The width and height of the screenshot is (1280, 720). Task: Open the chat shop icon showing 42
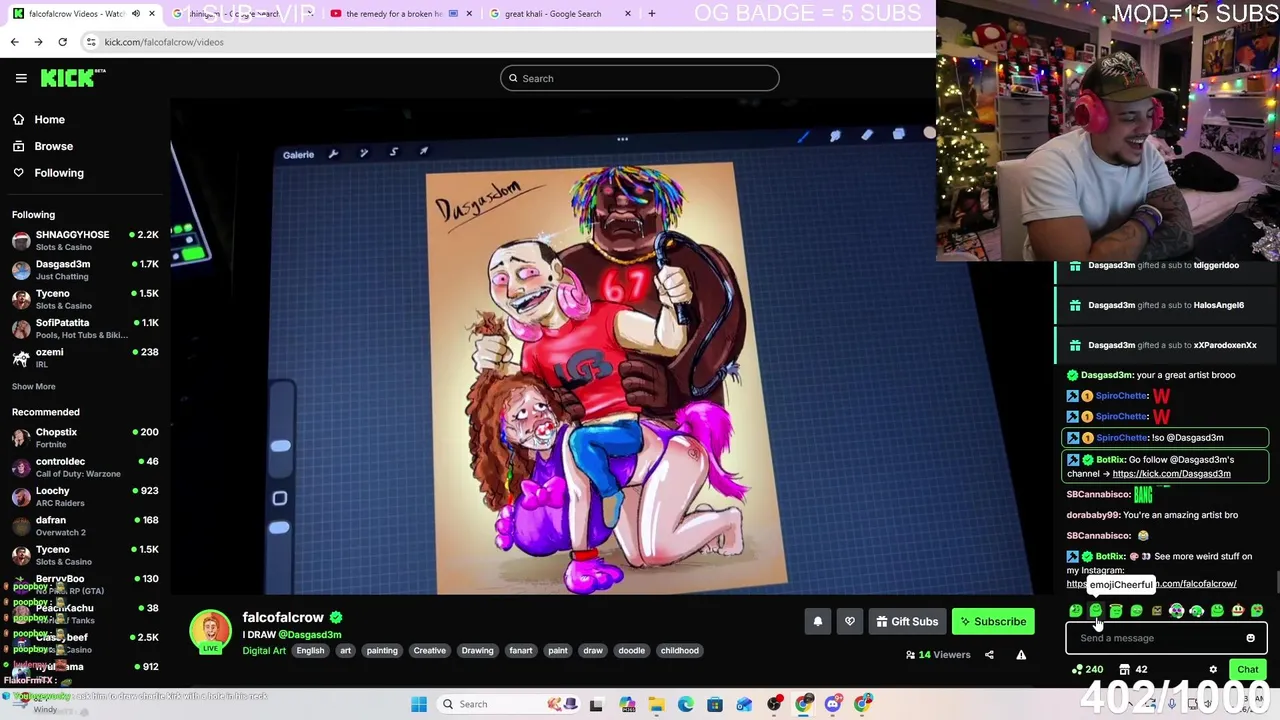click(x=1134, y=670)
